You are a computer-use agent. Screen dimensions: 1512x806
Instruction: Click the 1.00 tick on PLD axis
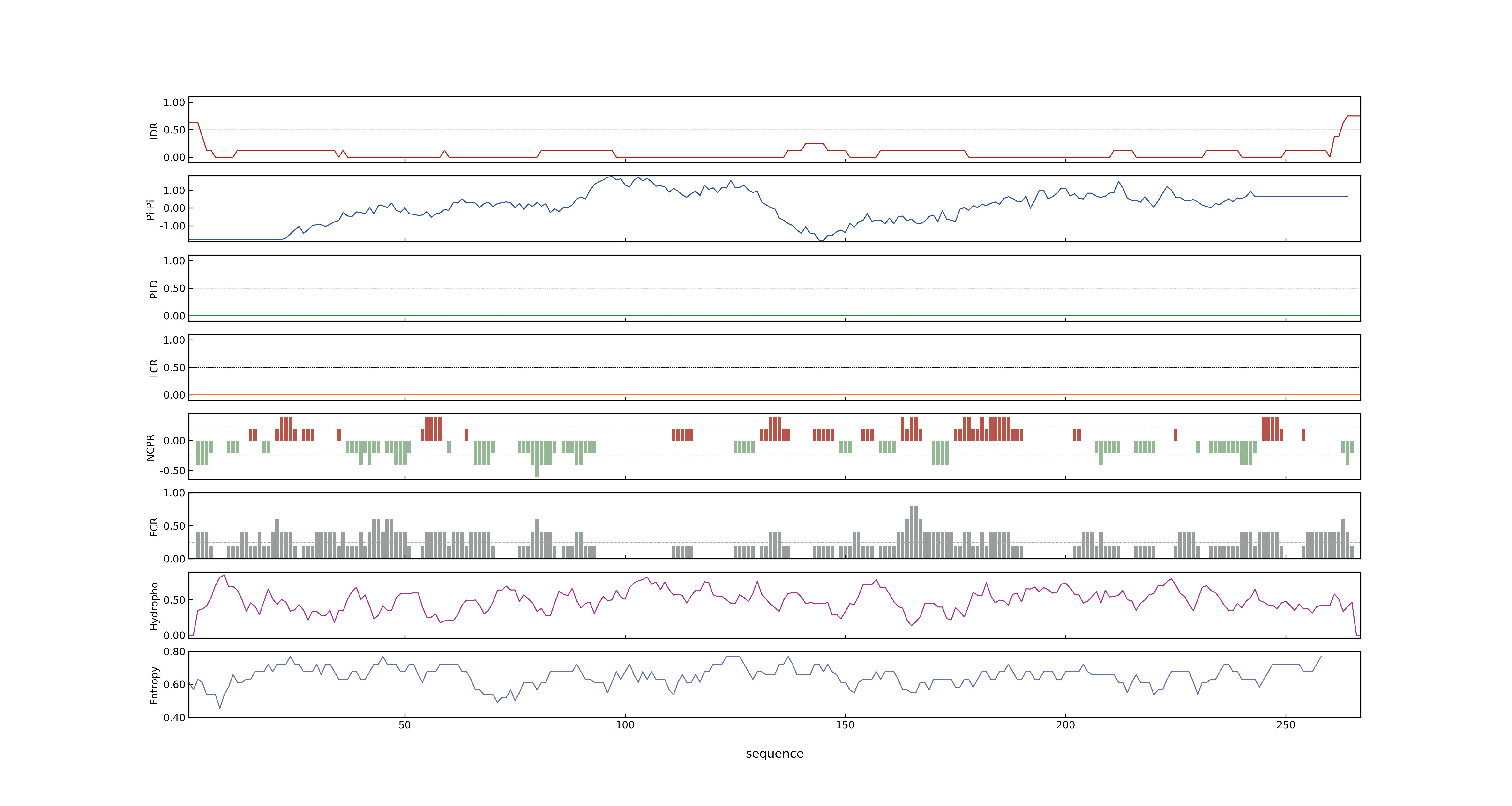point(174,261)
